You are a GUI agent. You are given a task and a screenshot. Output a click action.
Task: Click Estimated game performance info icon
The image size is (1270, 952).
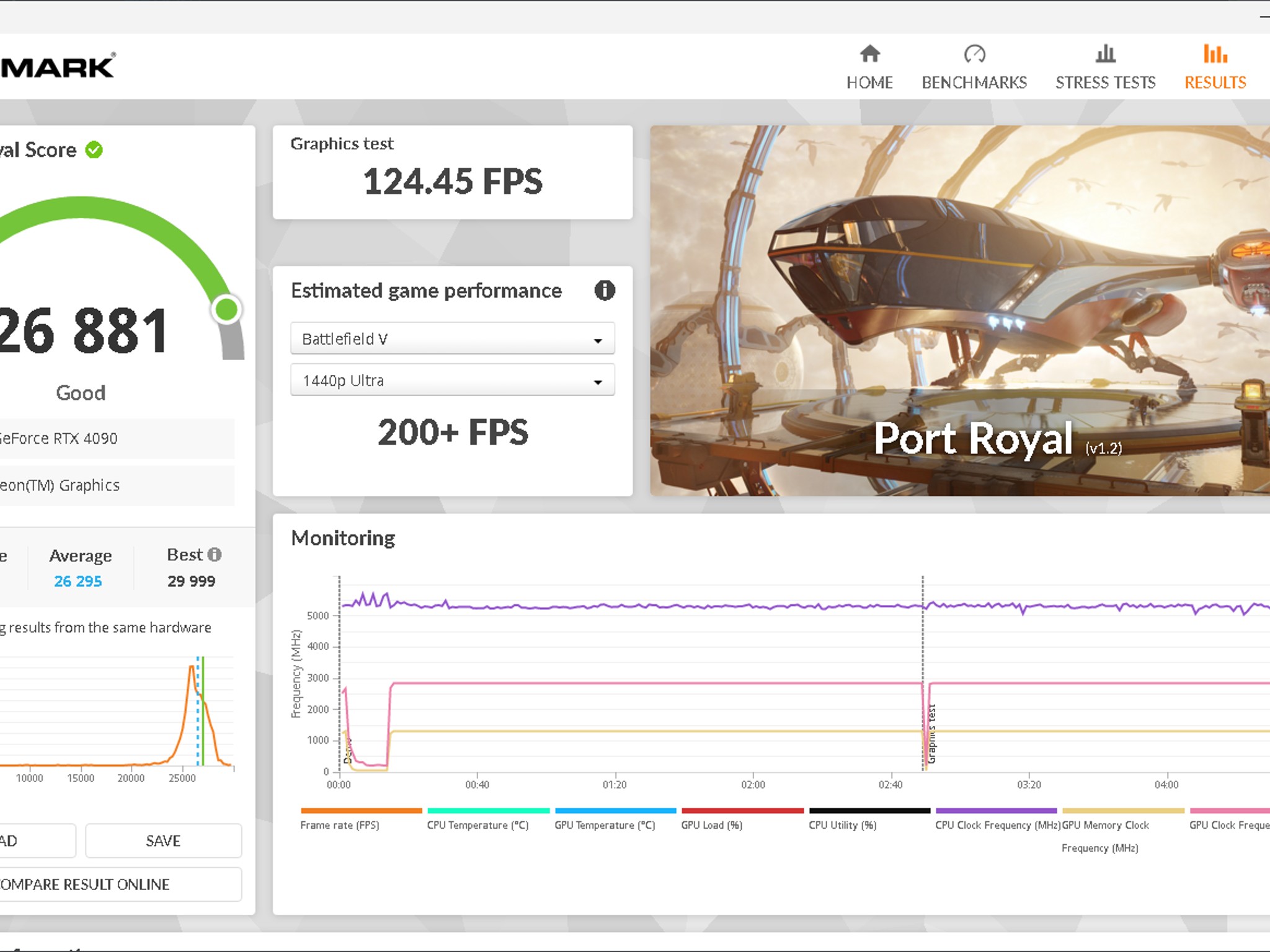pos(605,290)
